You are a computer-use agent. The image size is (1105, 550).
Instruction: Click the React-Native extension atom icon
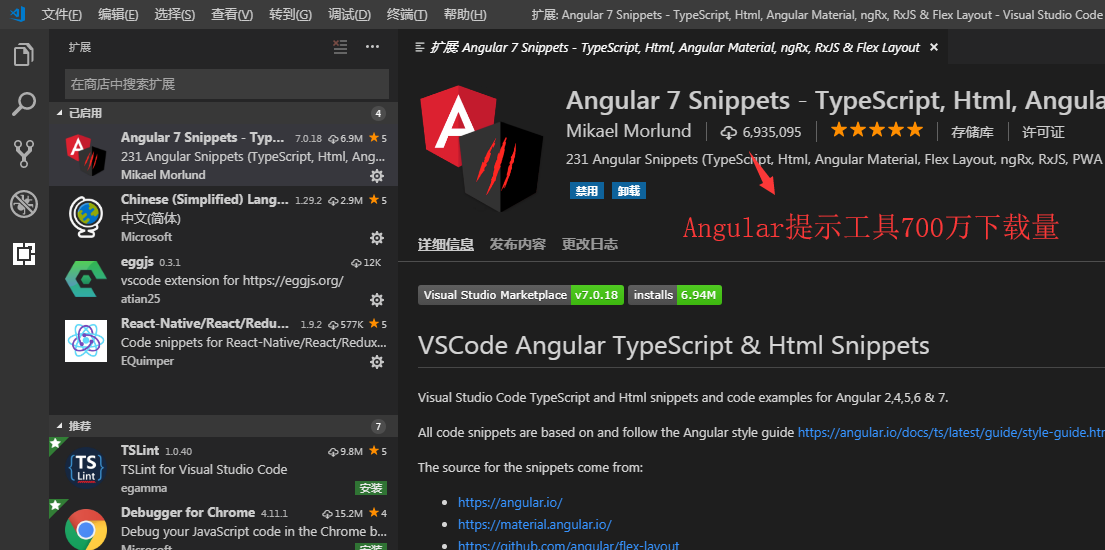(x=86, y=341)
